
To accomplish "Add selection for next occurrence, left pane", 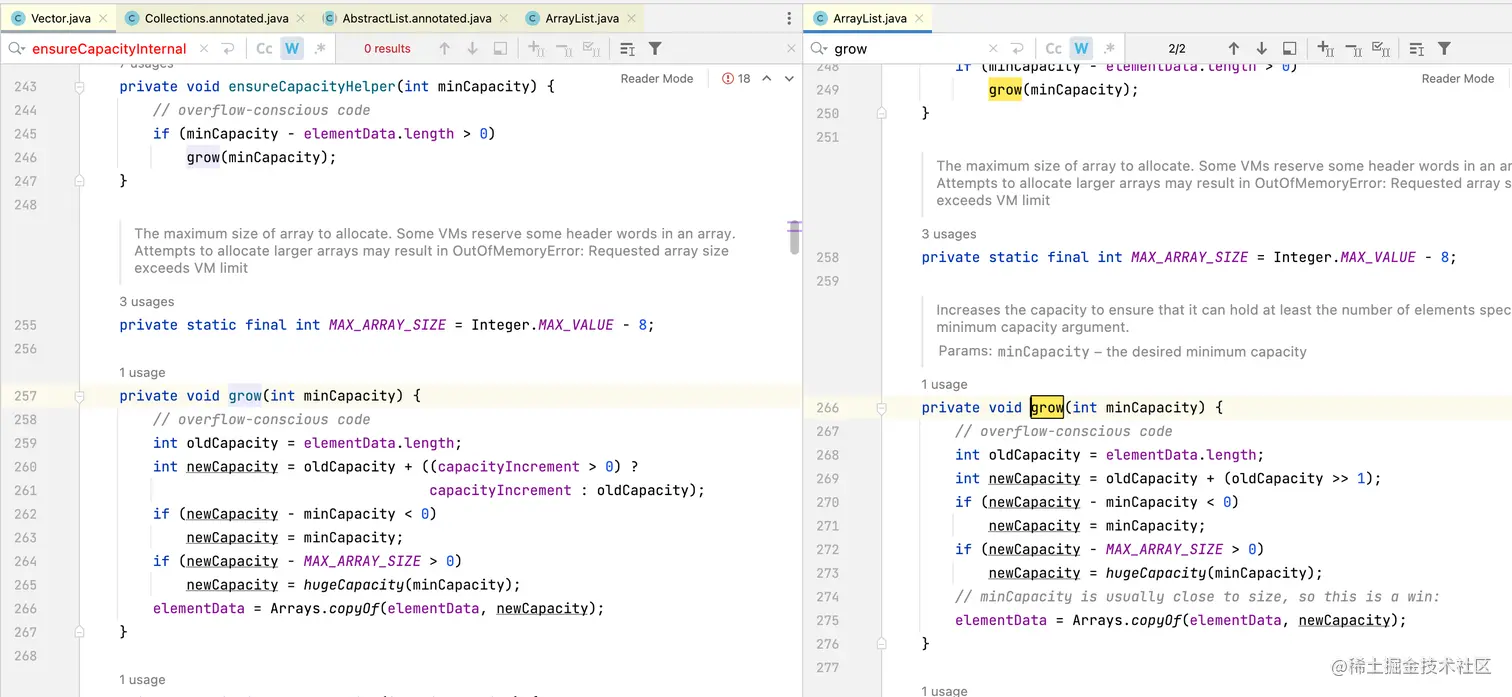I will click(x=536, y=48).
